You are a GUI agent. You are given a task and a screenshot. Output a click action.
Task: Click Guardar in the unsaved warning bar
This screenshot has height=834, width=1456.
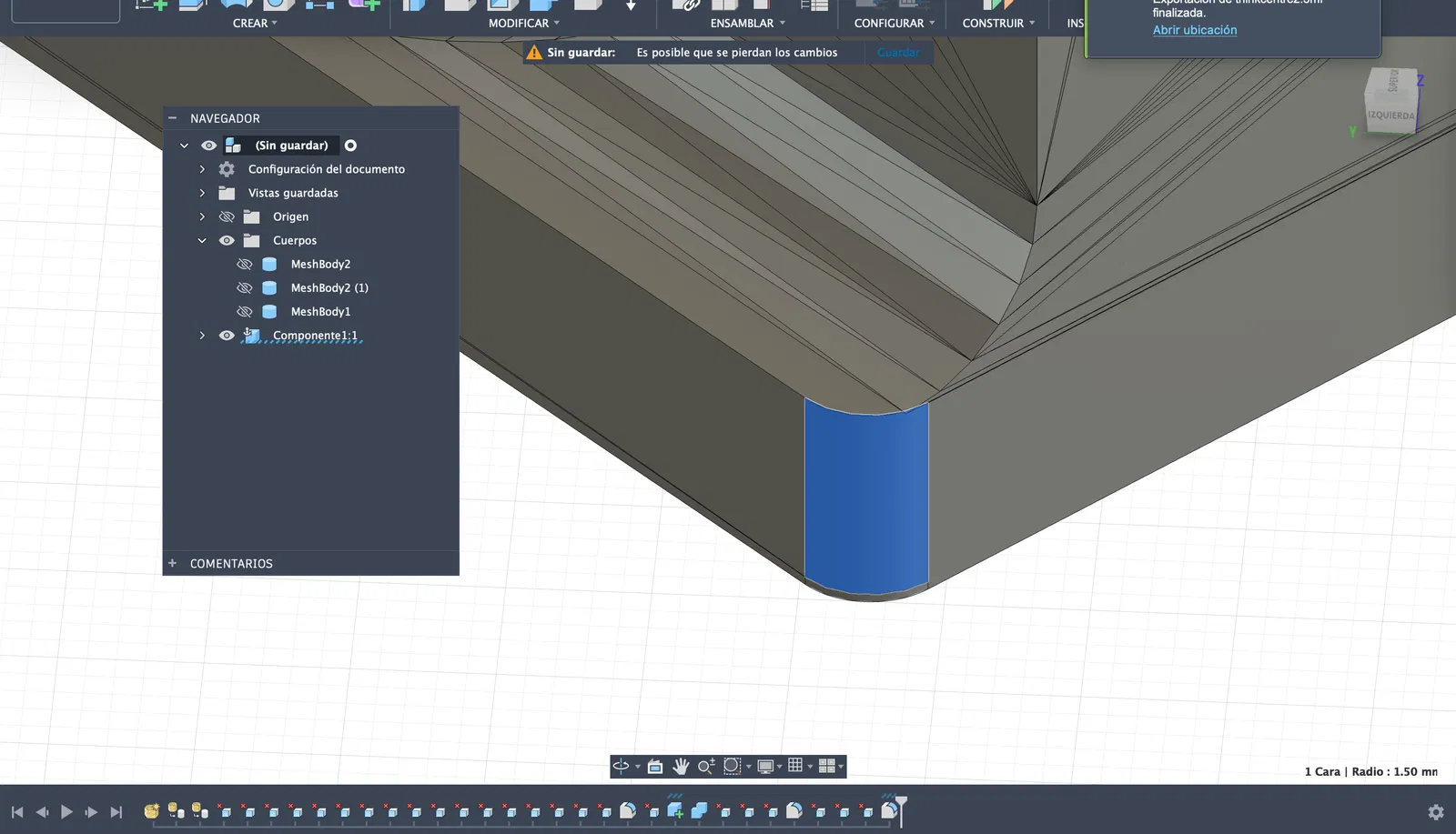tap(898, 53)
